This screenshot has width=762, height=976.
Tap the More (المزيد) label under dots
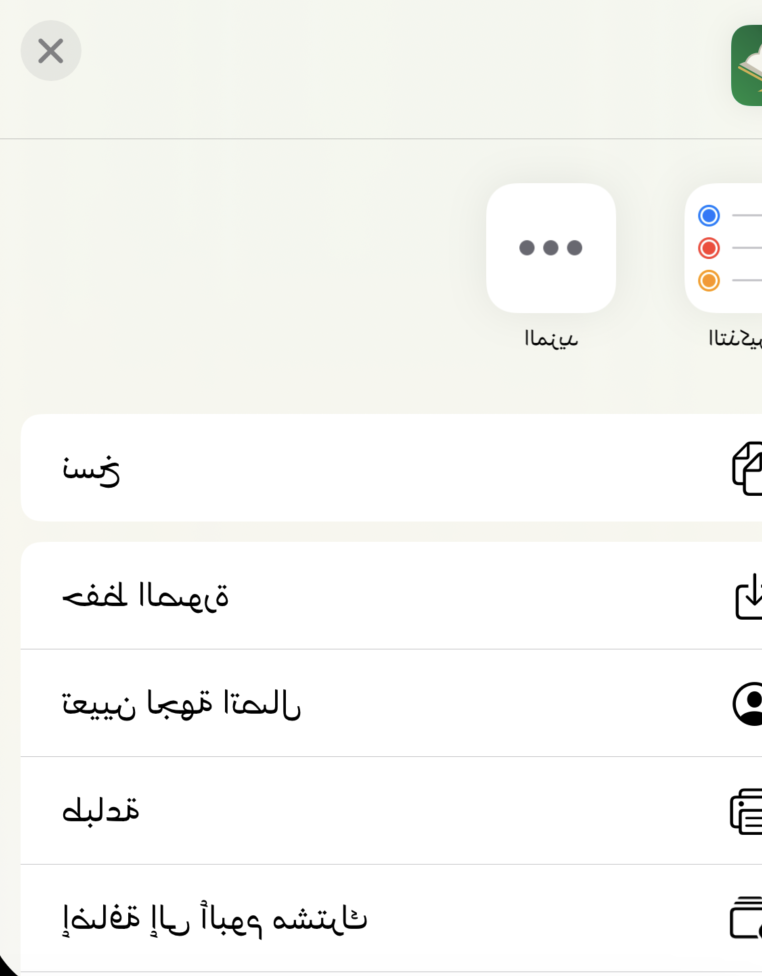click(x=551, y=339)
